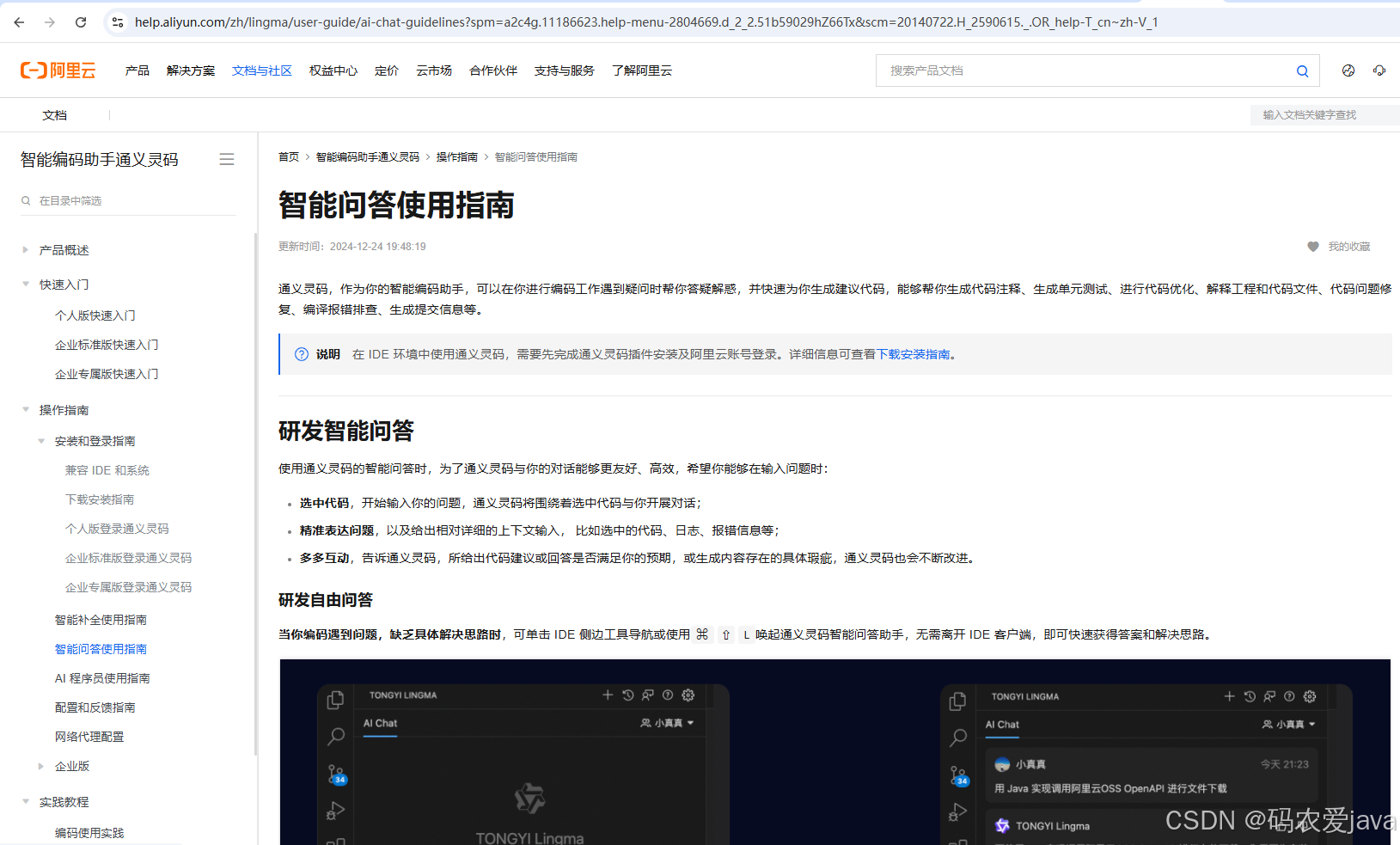Click the heart favorite icon
Screen dimensions: 1400x845
[1313, 247]
